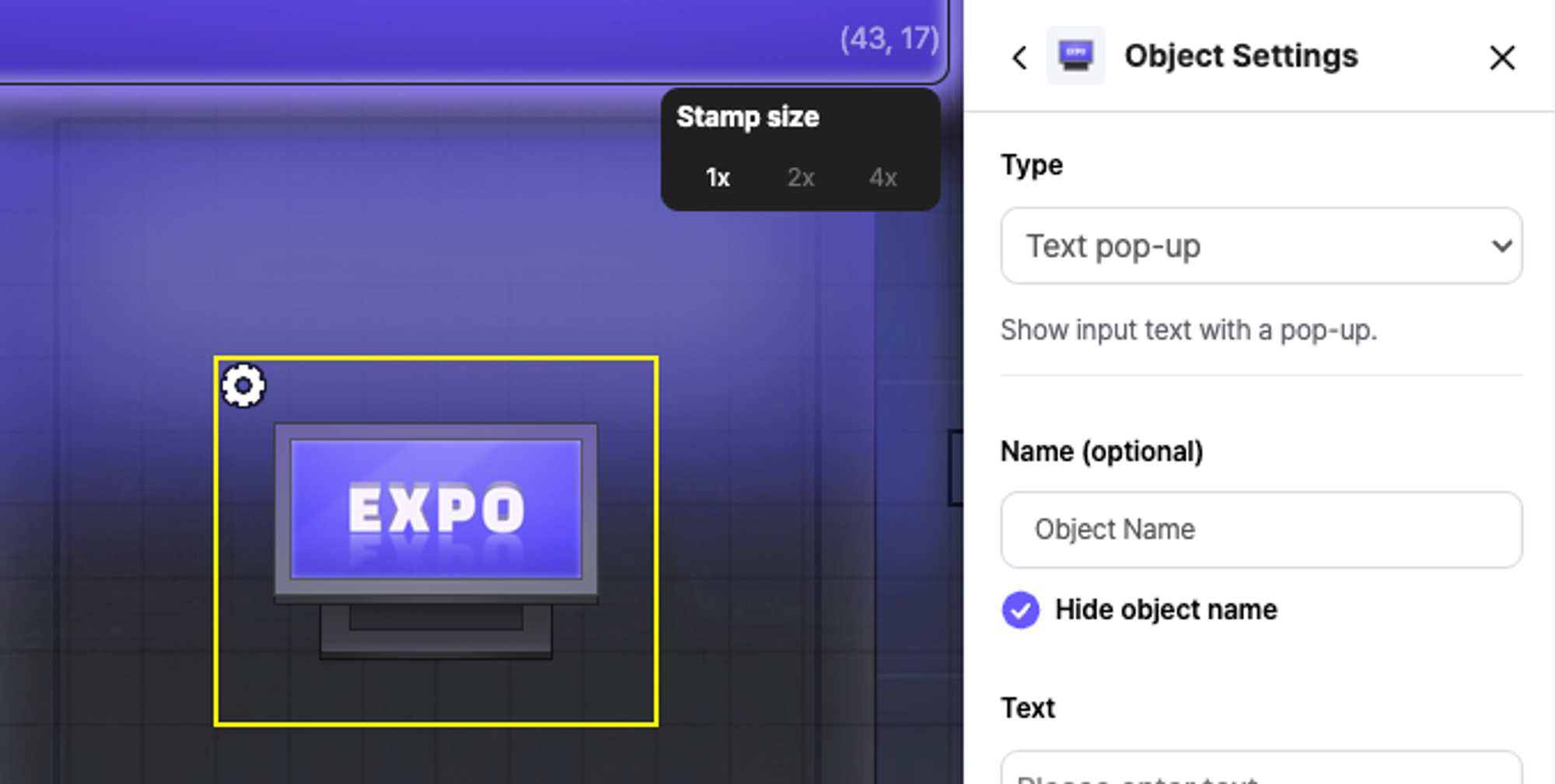Select the EXPO monitor screen on the map

coord(435,509)
